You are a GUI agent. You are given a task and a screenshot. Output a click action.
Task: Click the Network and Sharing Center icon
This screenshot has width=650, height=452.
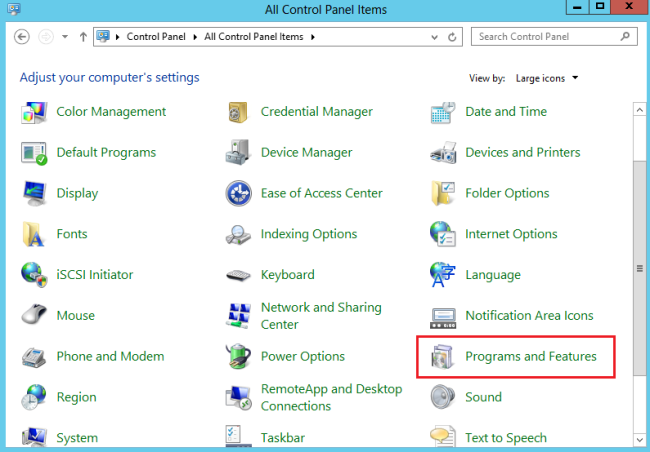(238, 316)
